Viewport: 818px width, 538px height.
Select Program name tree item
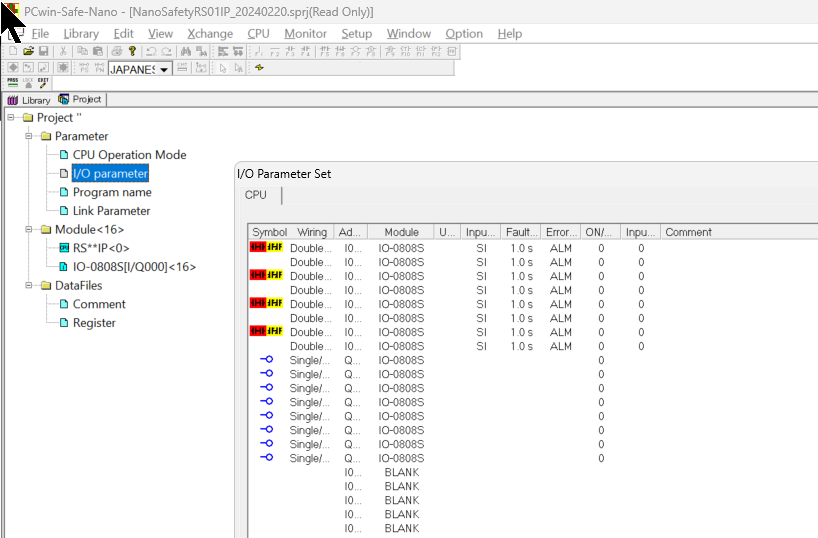(112, 193)
